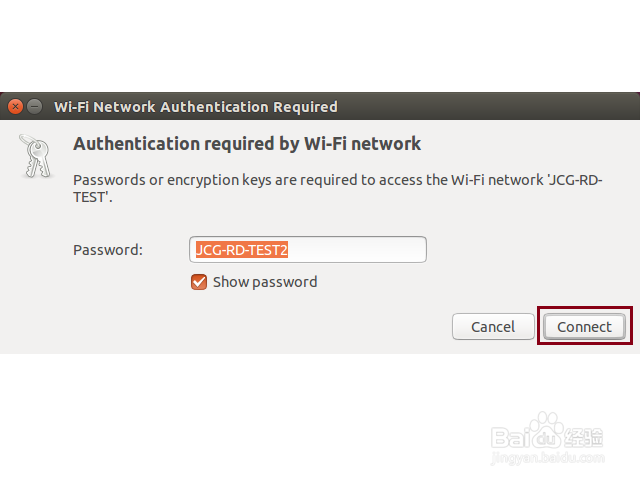This screenshot has width=640, height=480.
Task: Click the blank right end of the title bar
Action: (500, 106)
